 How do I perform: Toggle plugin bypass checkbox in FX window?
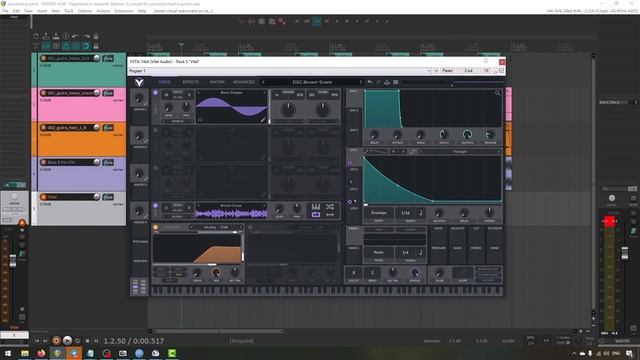coord(501,71)
